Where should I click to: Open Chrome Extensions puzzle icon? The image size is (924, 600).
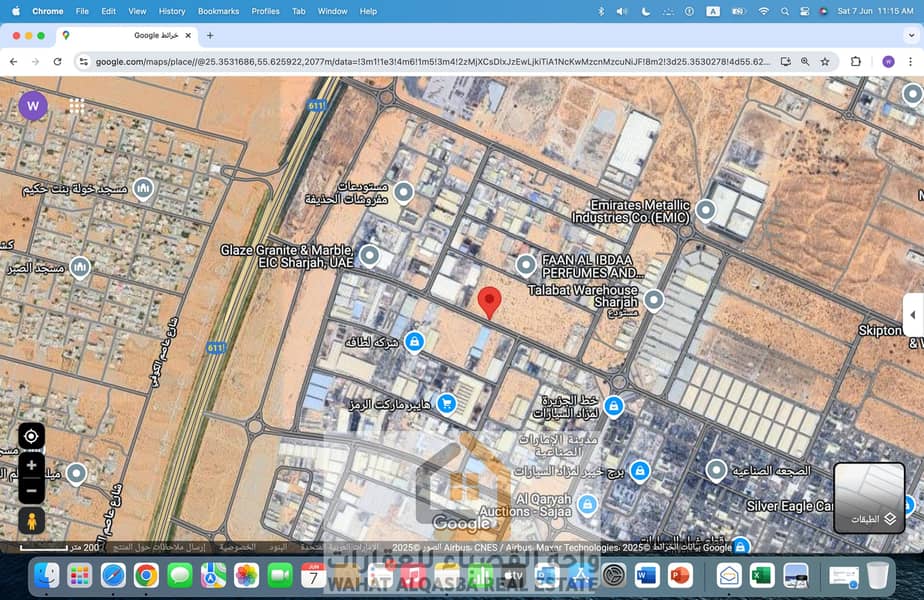click(856, 61)
